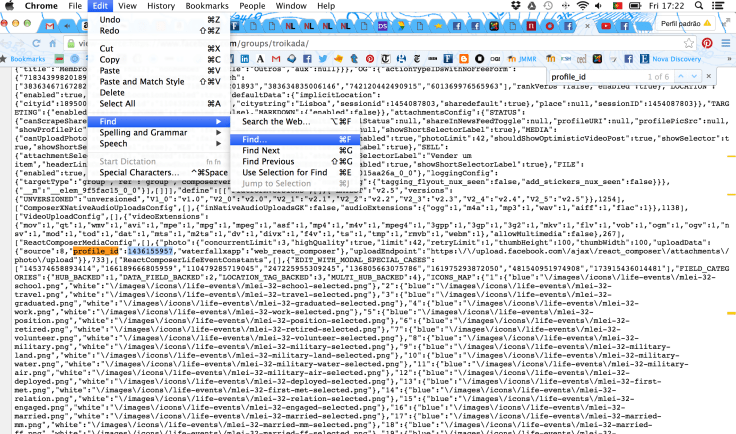Viewport: 736px width, 434px height.
Task: Open the Wi-Fi status menu
Action: (x=583, y=6)
